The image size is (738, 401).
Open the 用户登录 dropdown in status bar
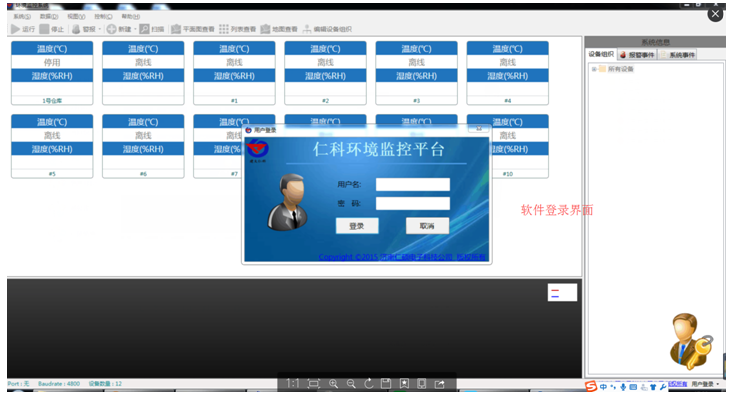[x=705, y=384]
